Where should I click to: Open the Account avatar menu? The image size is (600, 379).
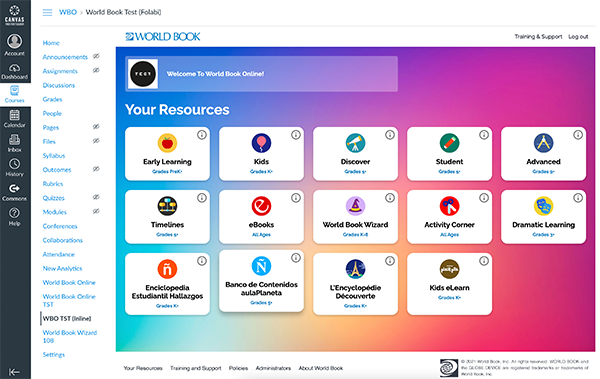point(15,45)
